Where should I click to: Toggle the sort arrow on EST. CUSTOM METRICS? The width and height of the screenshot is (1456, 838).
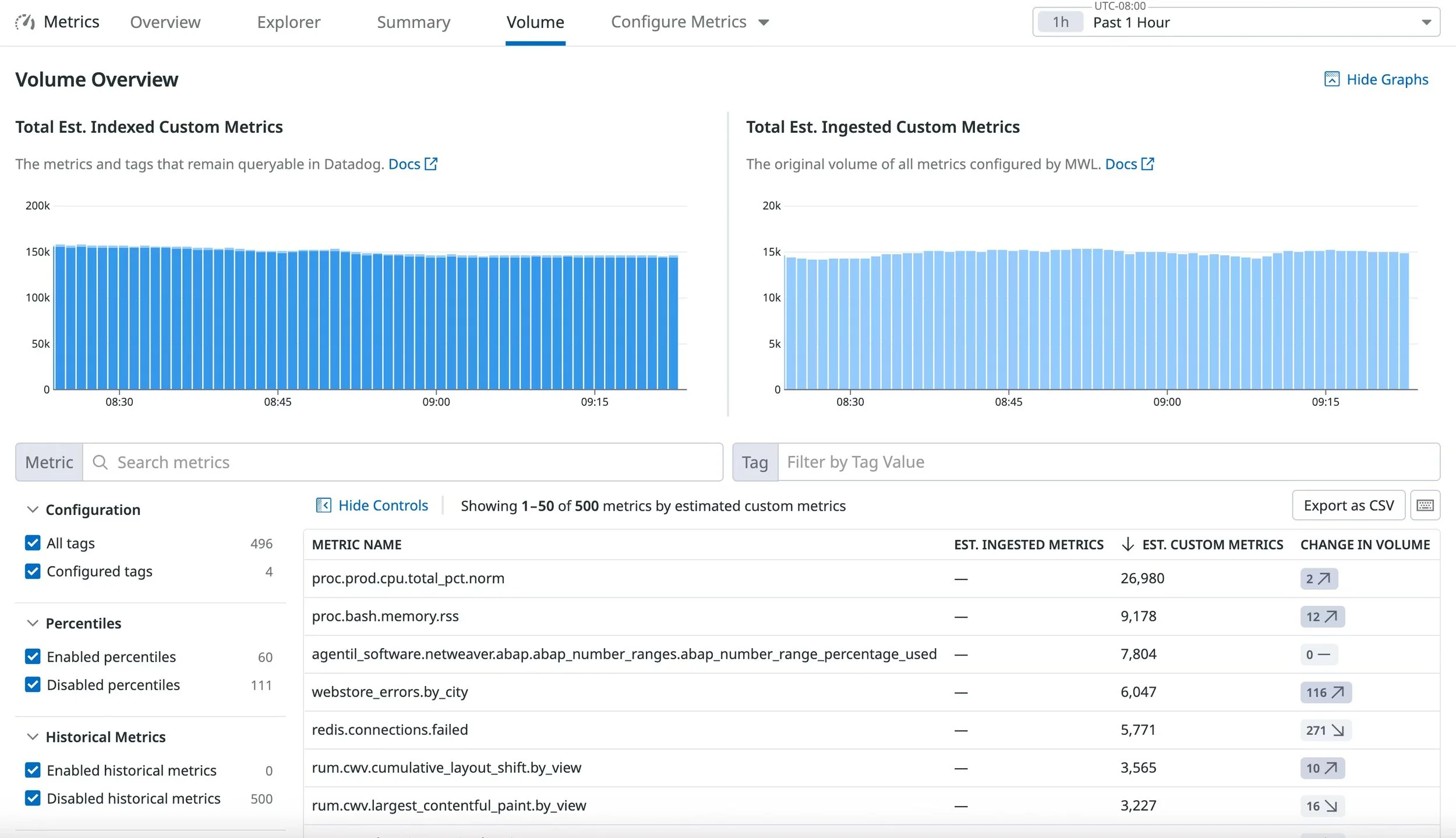point(1126,544)
